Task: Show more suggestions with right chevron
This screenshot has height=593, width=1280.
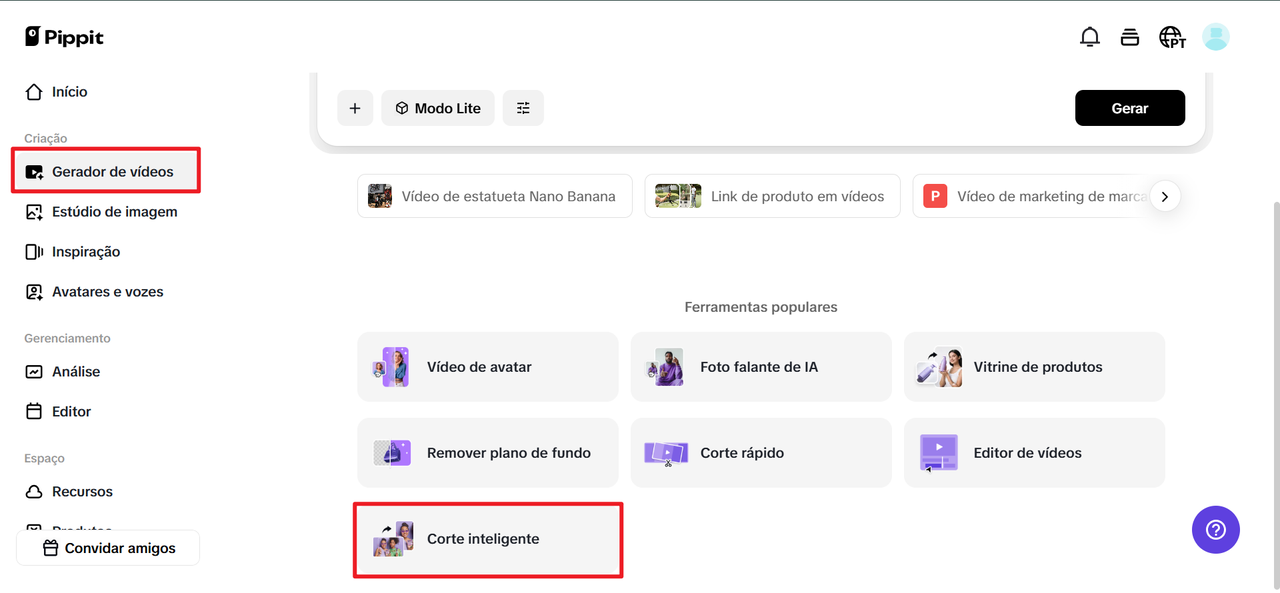Action: click(1165, 196)
